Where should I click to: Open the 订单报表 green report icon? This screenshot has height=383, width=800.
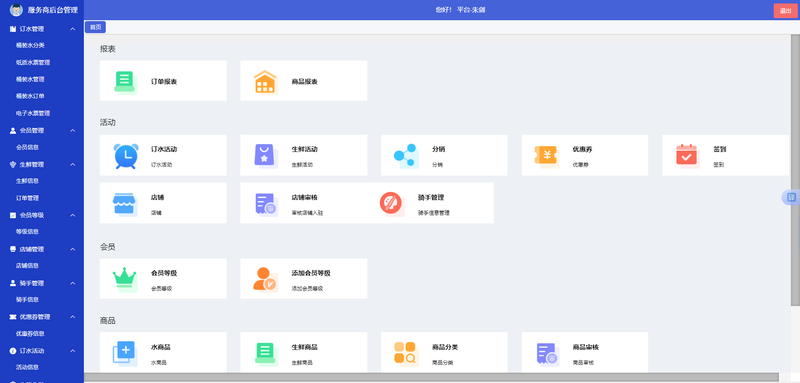click(x=125, y=82)
